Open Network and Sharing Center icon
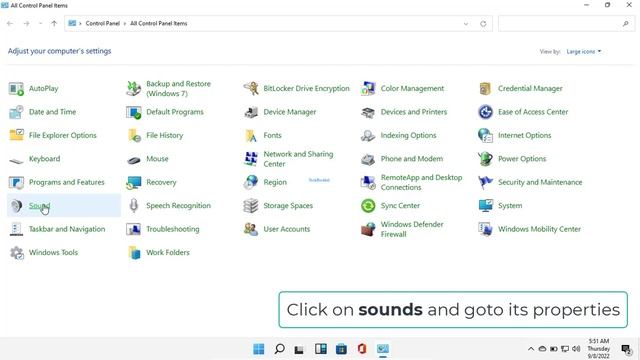 coord(251,159)
